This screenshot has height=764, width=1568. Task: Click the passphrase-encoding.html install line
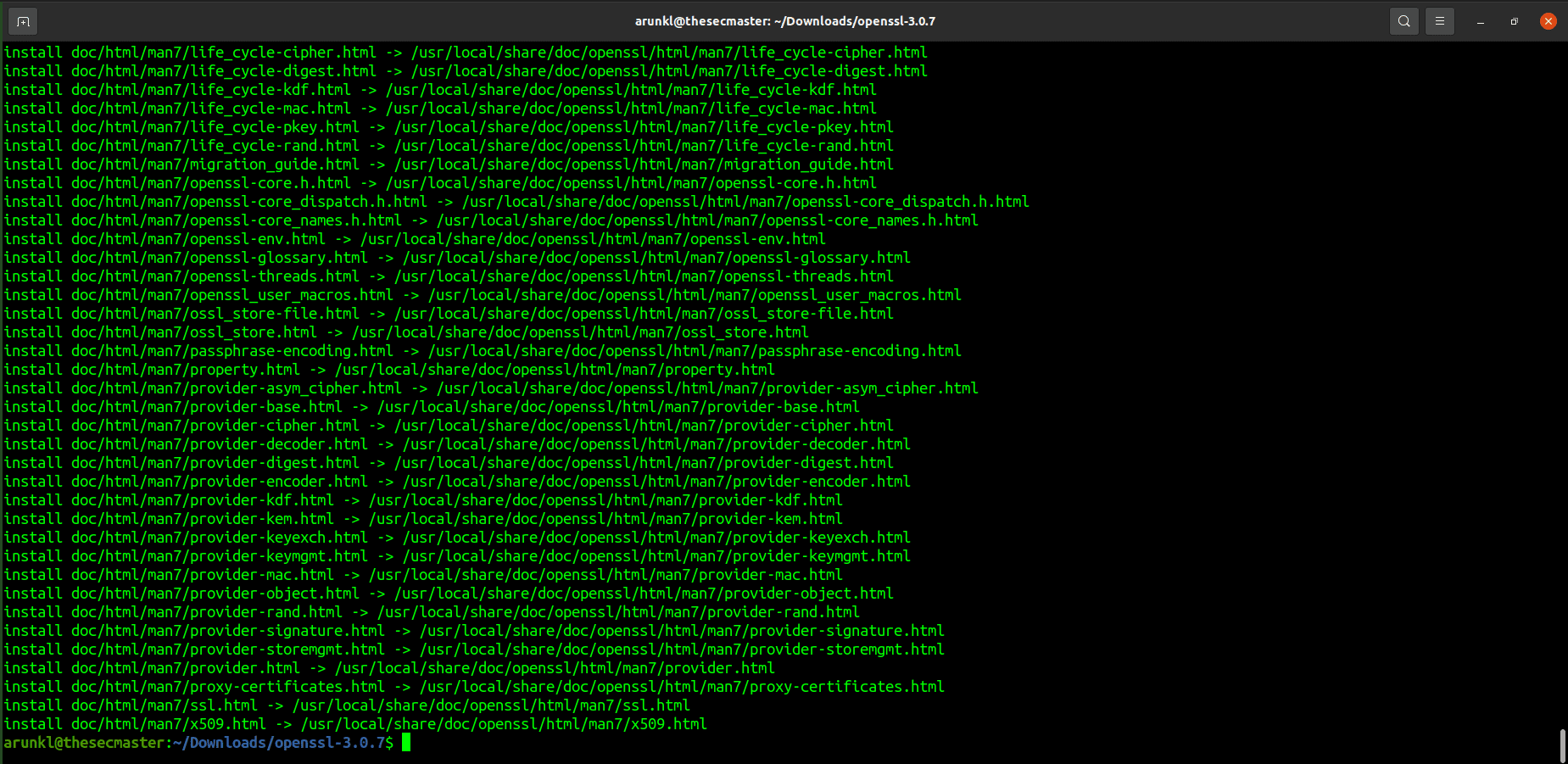[483, 351]
